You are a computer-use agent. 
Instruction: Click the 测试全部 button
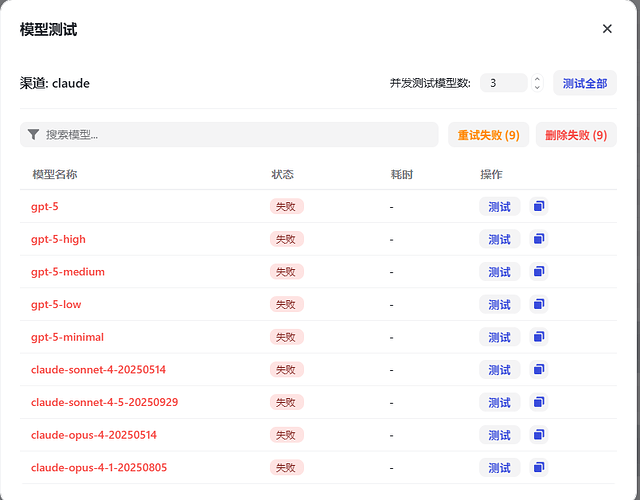585,83
